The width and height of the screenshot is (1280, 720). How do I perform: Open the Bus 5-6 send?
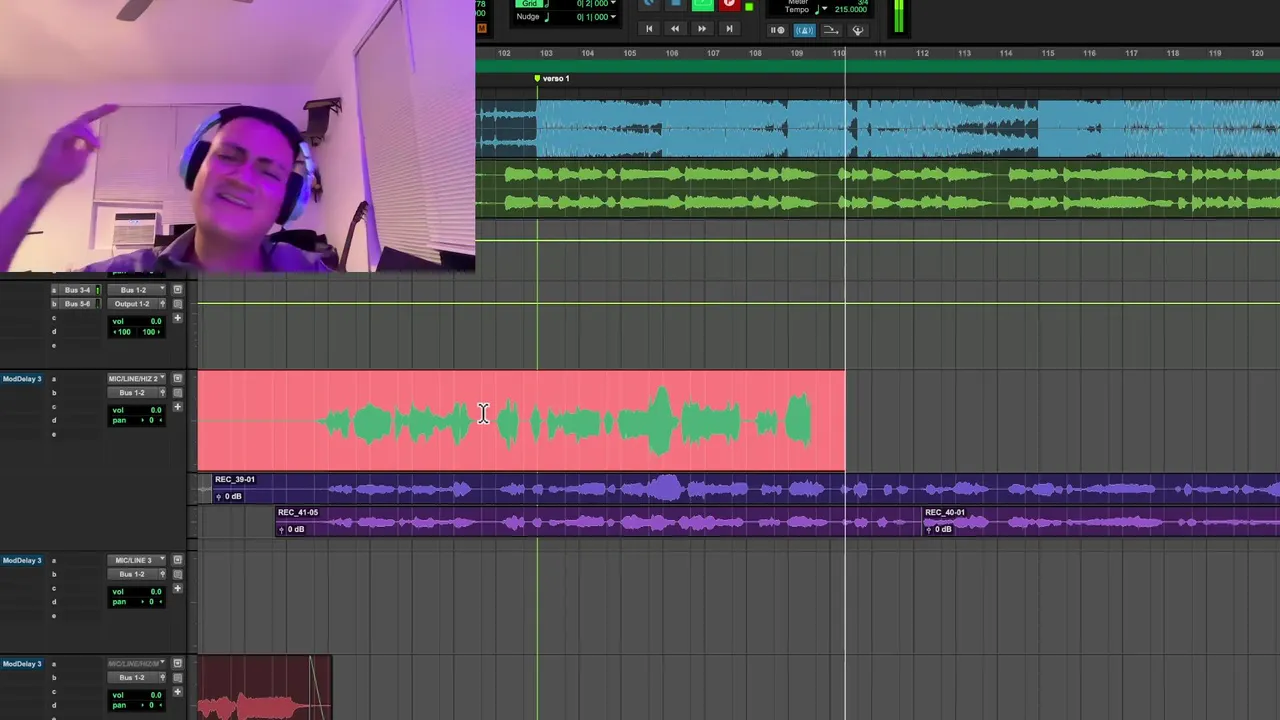77,304
